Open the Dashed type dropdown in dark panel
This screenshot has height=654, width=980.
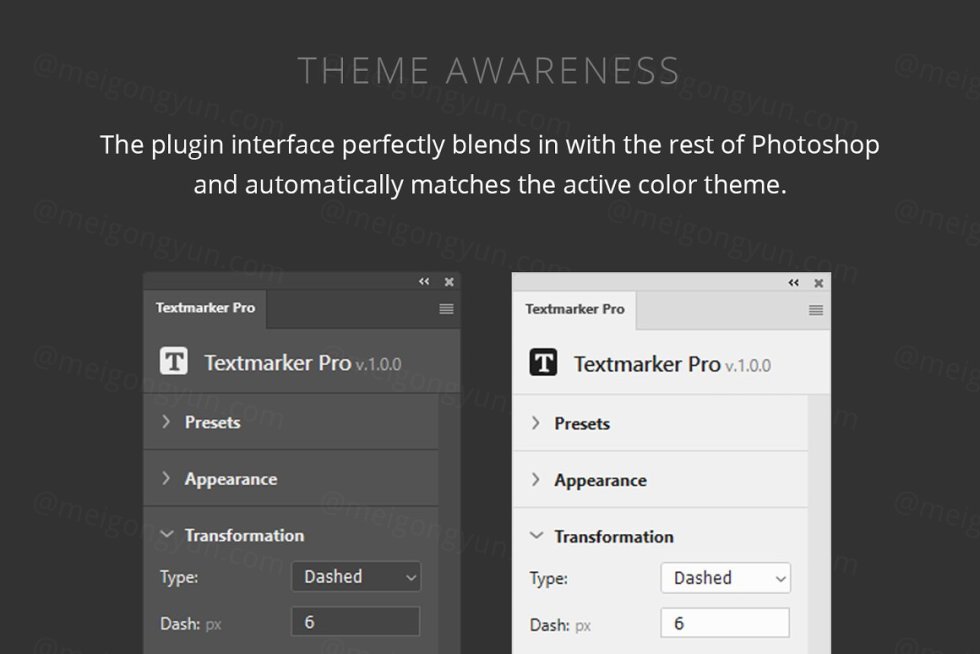coord(356,577)
